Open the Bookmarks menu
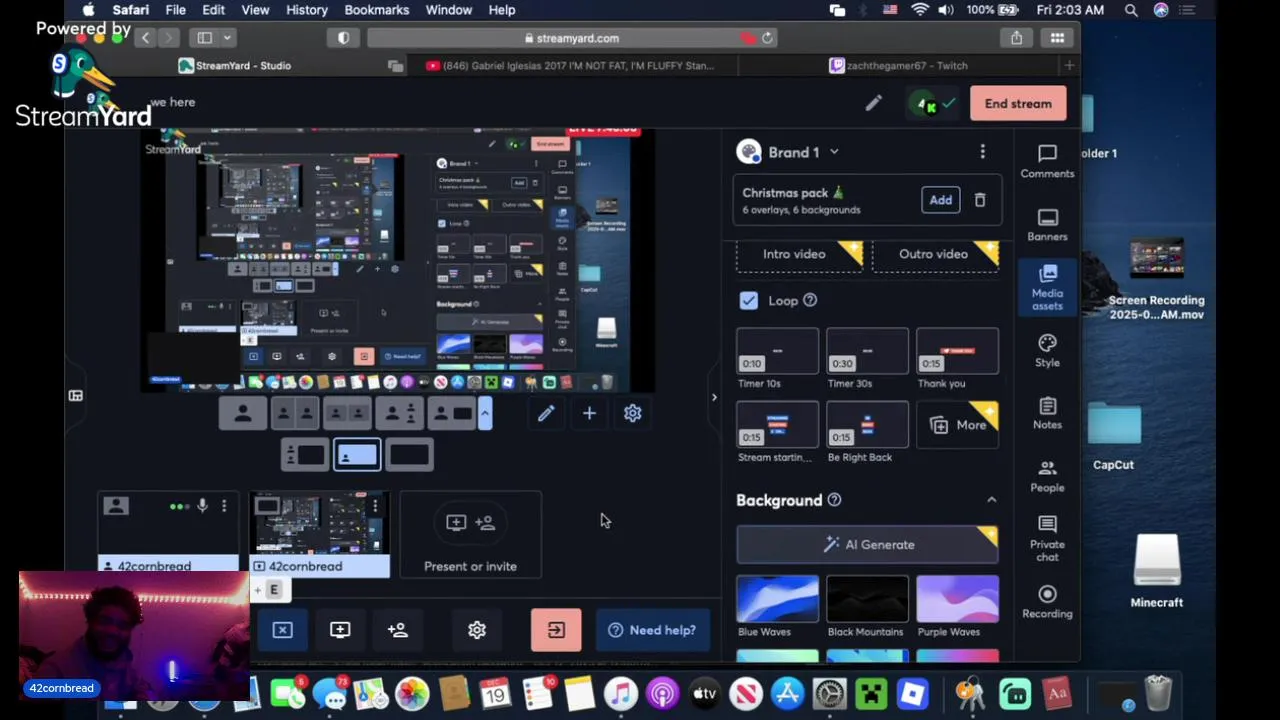1280x720 pixels. 376,10
